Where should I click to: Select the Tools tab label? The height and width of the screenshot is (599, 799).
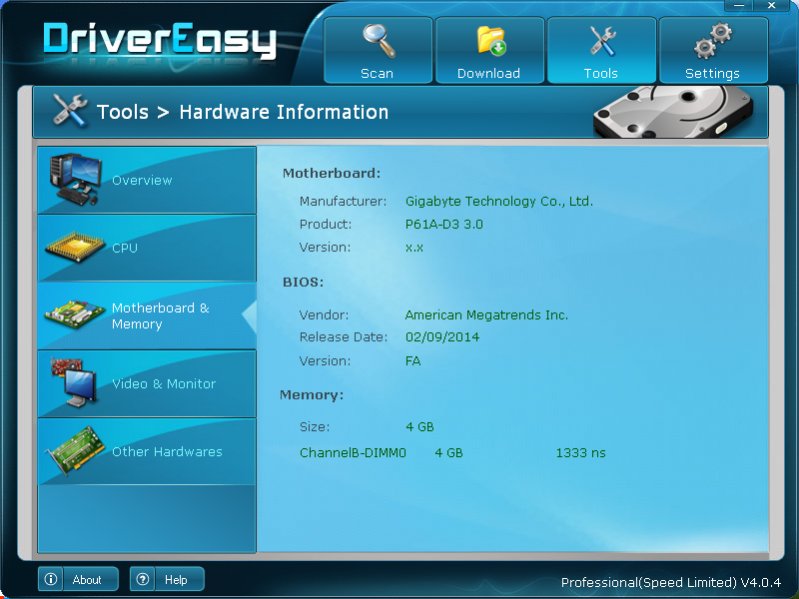(x=601, y=73)
